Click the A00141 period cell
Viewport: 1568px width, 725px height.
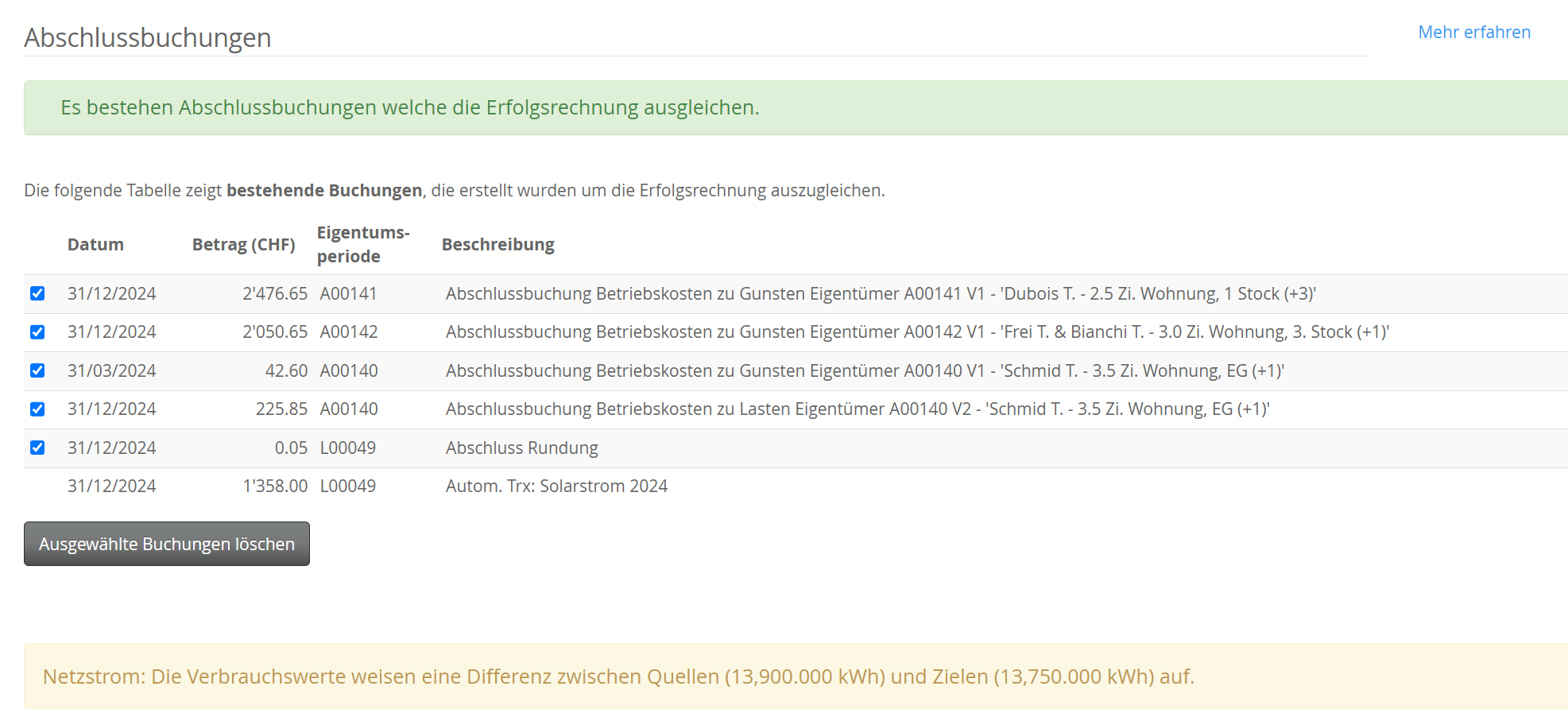349,294
